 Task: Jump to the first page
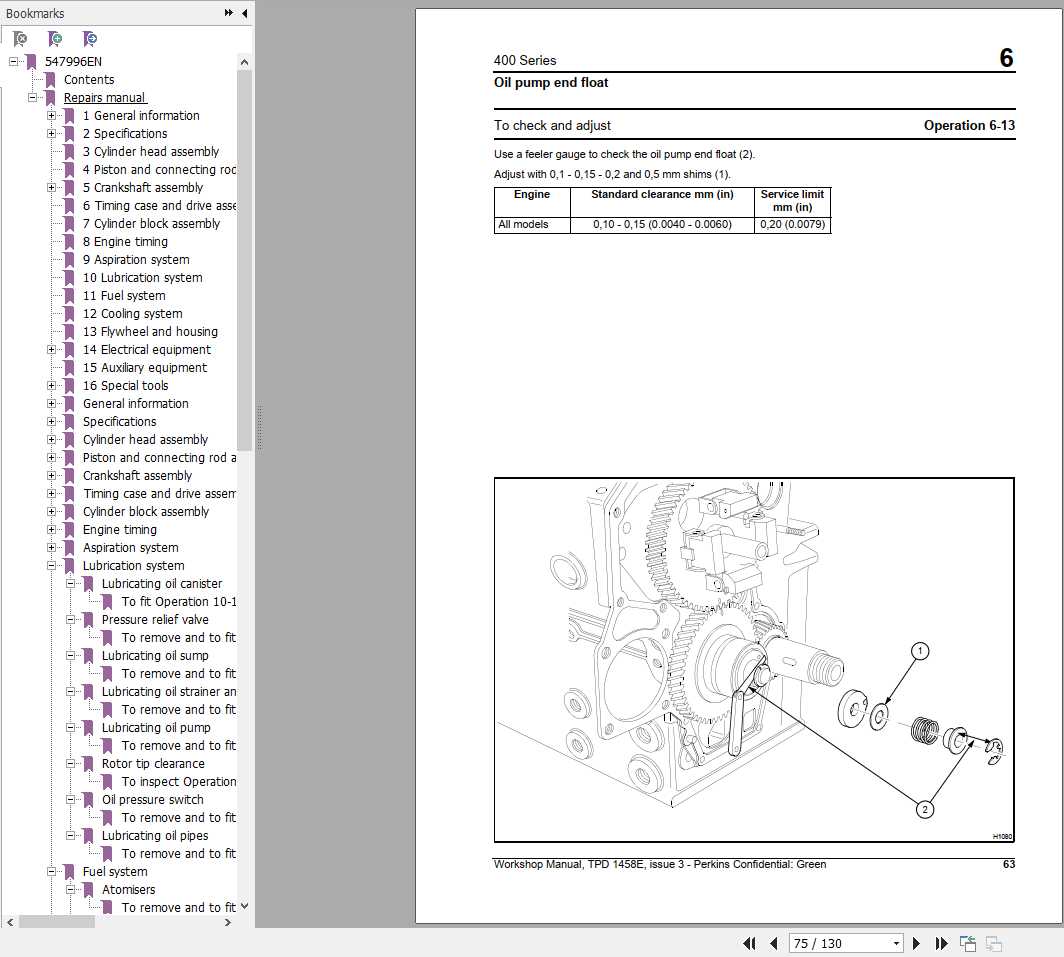point(749,943)
